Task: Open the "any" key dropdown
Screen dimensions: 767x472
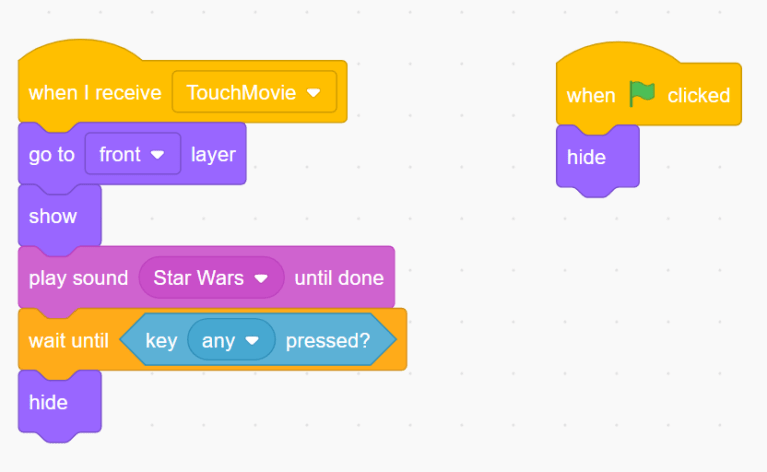Action: pos(230,340)
